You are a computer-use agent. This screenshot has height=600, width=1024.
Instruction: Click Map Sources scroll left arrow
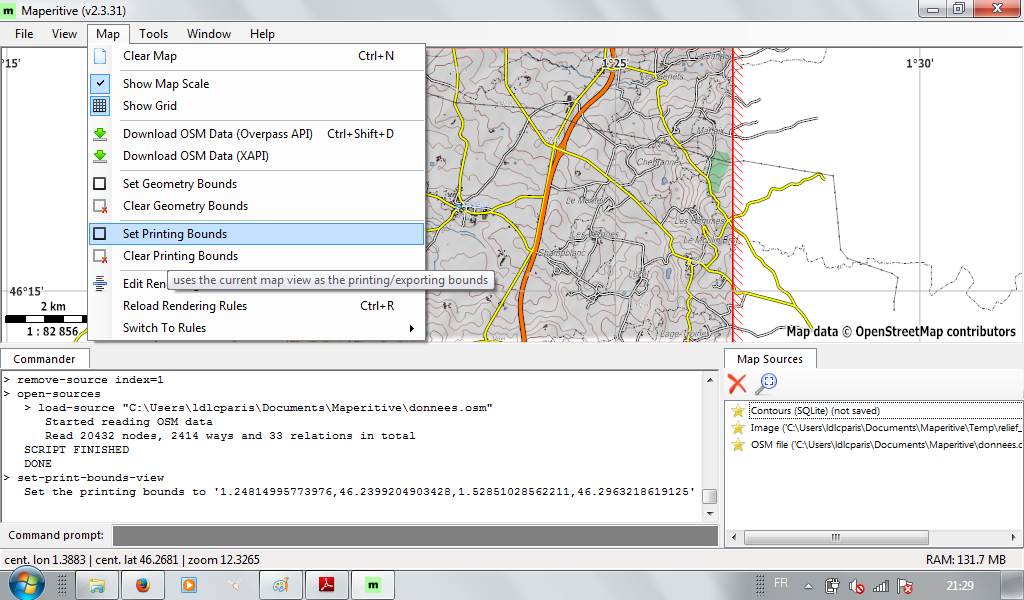point(734,537)
